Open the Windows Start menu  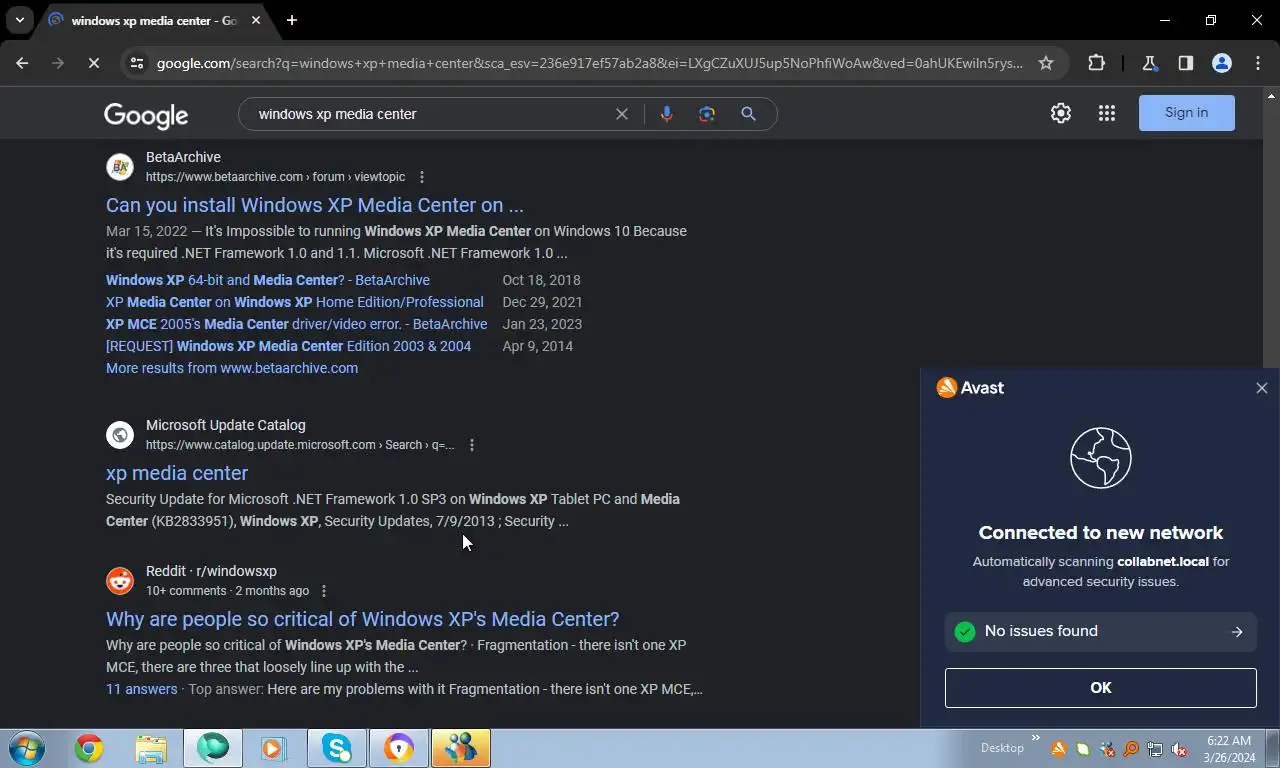(x=27, y=748)
